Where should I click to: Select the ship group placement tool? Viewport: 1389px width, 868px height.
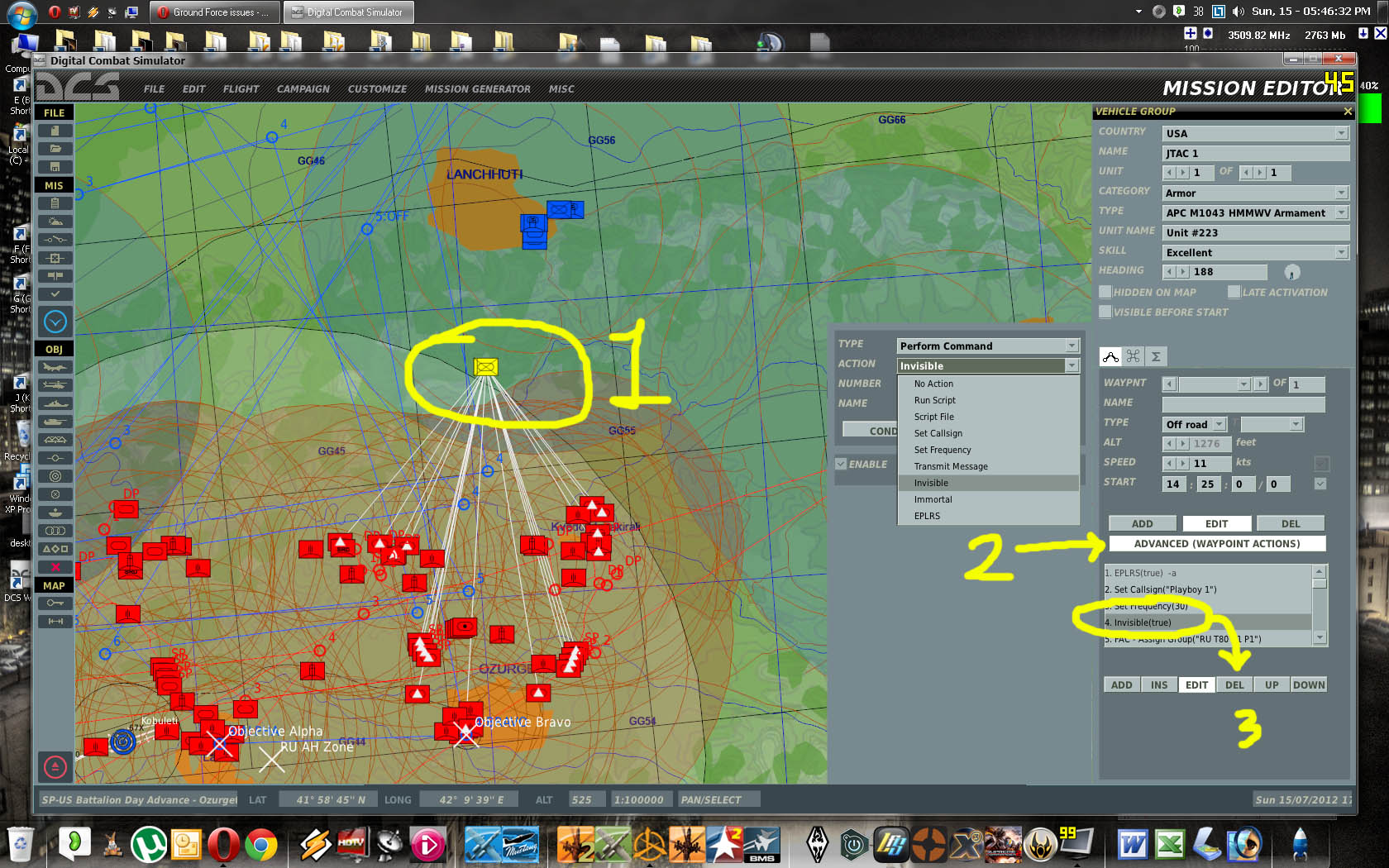(x=55, y=403)
